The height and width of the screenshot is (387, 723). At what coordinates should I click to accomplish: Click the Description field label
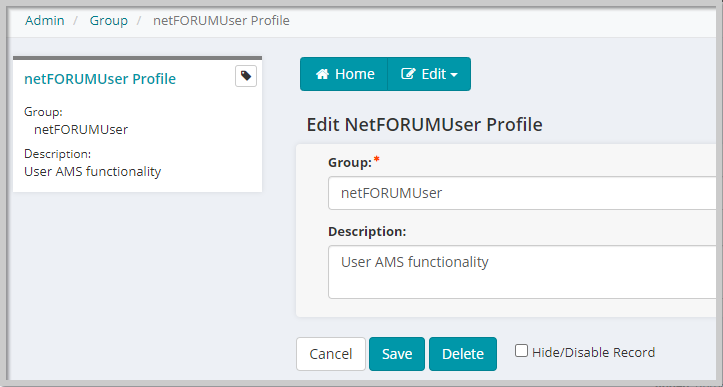tap(367, 231)
